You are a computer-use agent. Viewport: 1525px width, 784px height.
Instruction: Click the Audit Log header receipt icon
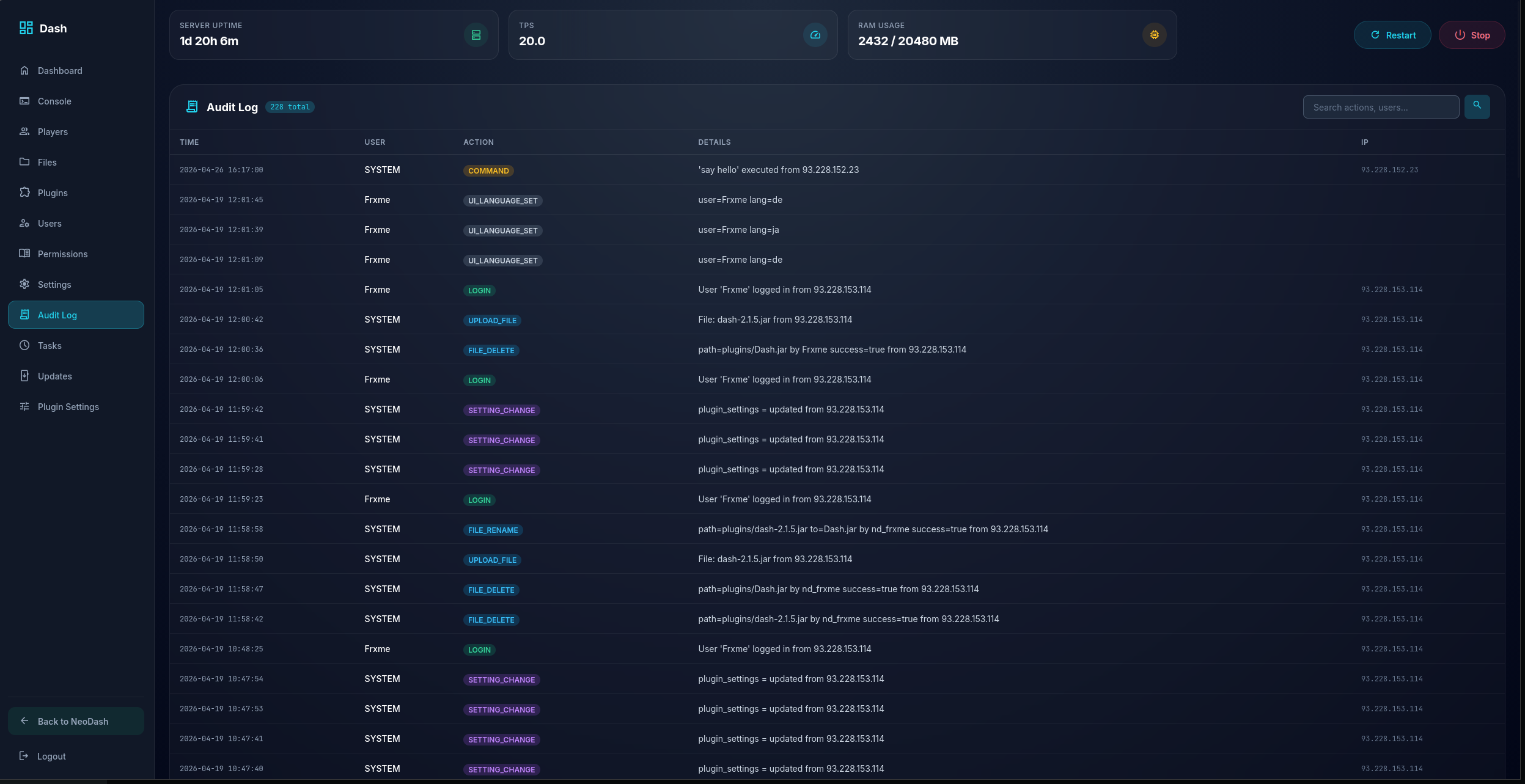pyautogui.click(x=192, y=107)
